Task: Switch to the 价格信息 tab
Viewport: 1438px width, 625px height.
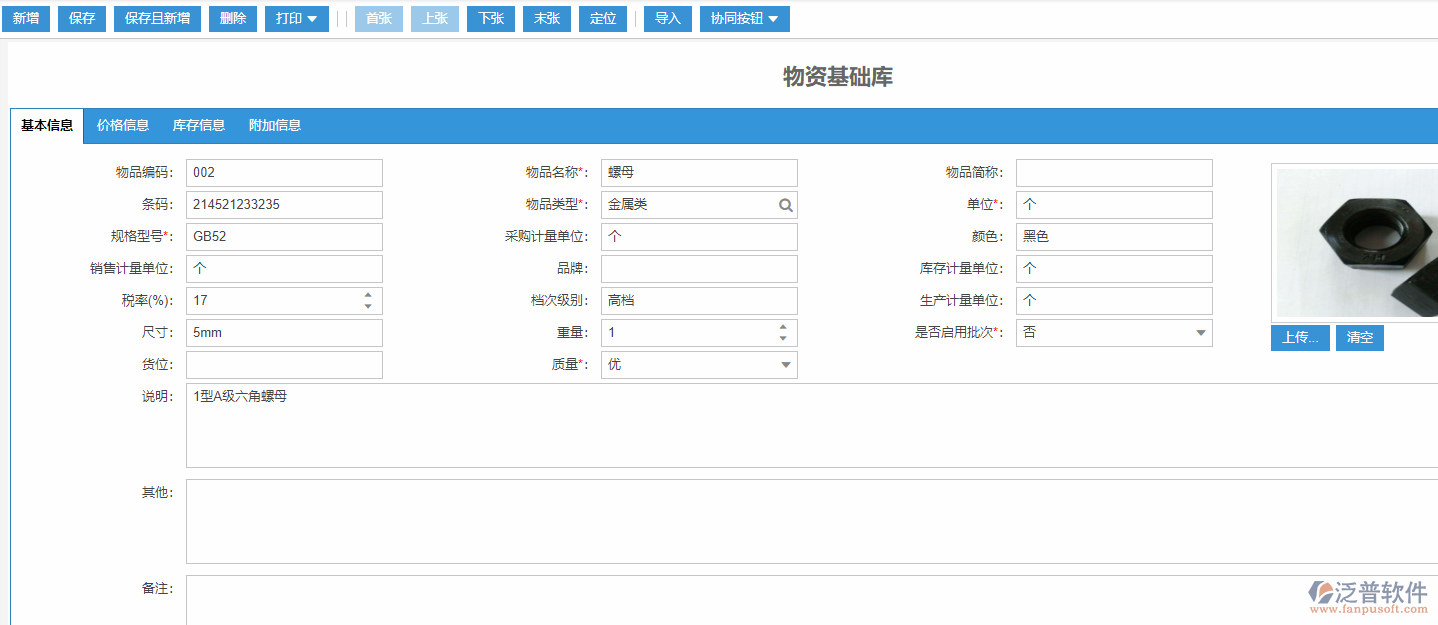Action: coord(122,125)
